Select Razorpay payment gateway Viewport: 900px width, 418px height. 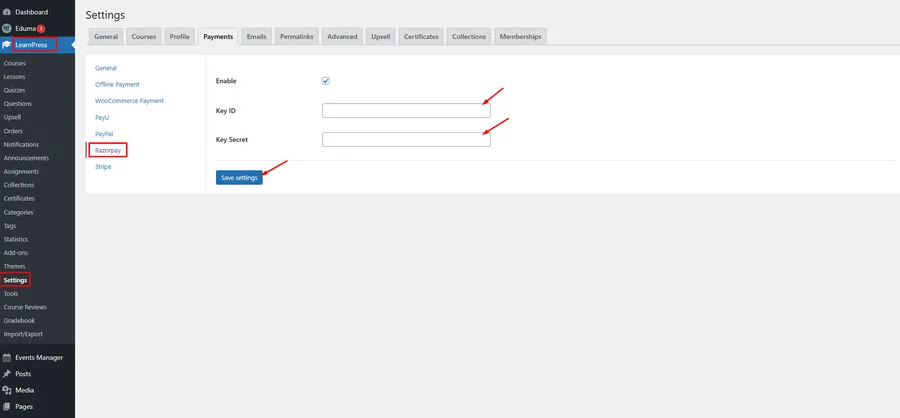point(108,150)
